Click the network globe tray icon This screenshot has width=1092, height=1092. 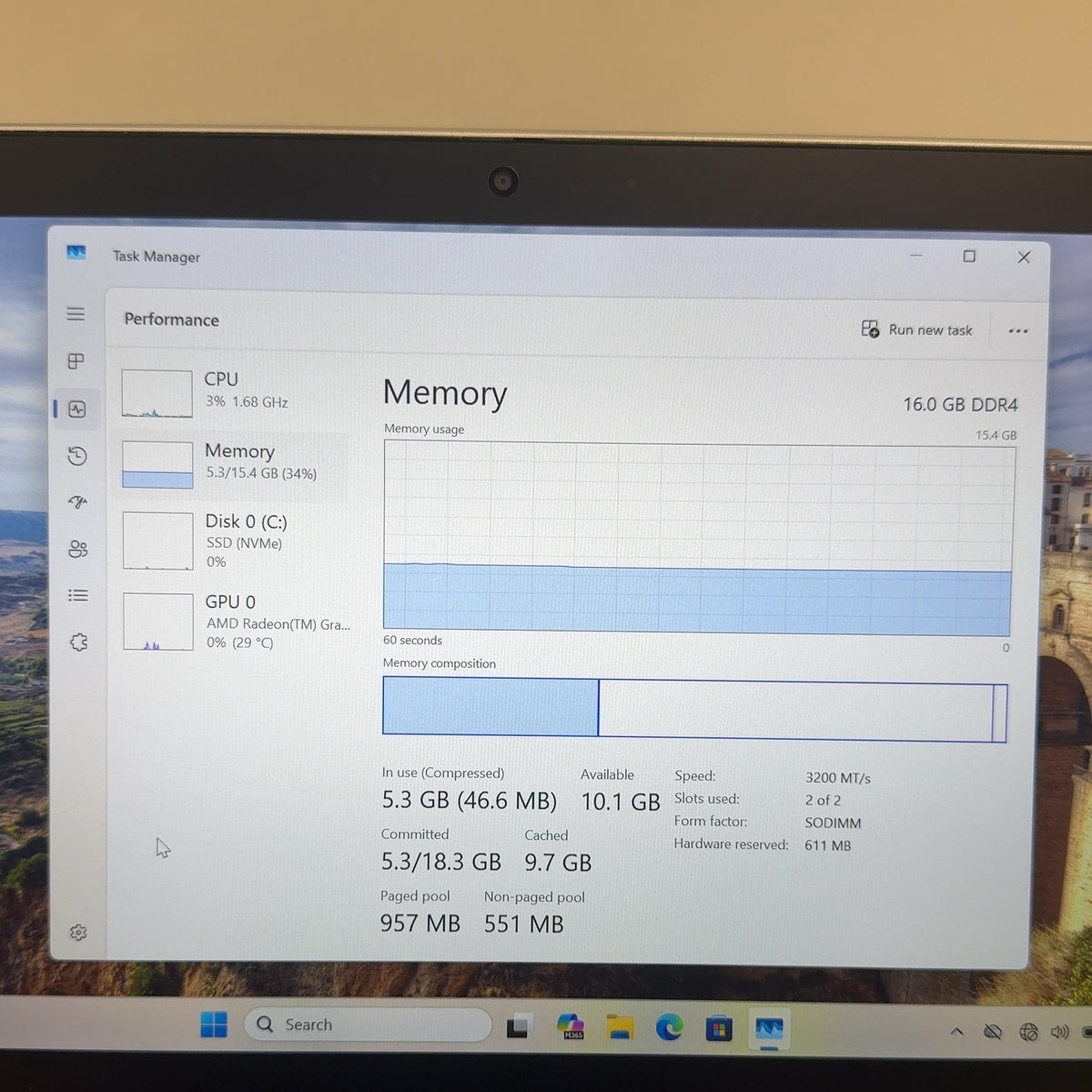click(x=1028, y=1032)
